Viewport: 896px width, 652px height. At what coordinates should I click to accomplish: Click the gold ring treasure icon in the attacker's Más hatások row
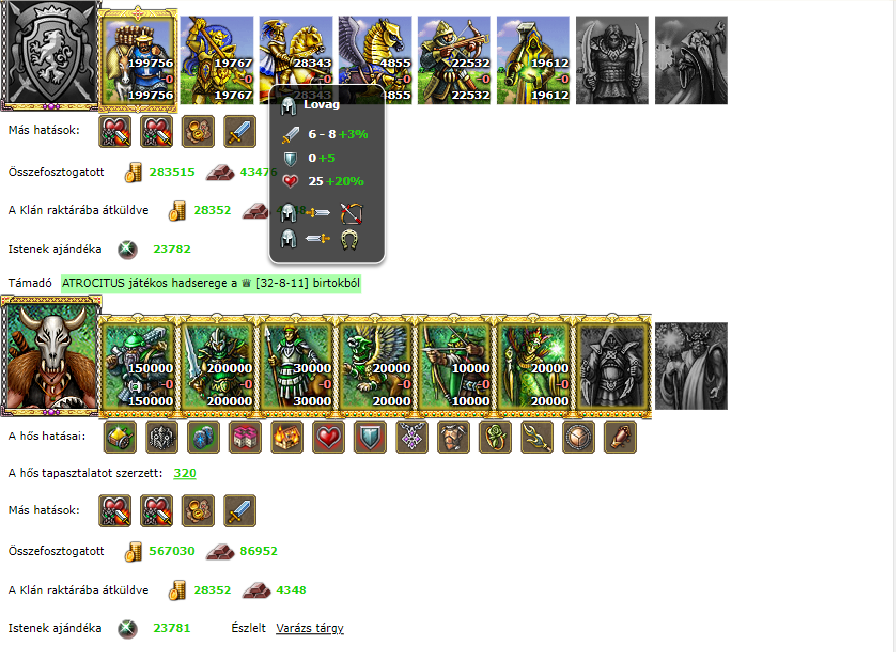(x=198, y=510)
